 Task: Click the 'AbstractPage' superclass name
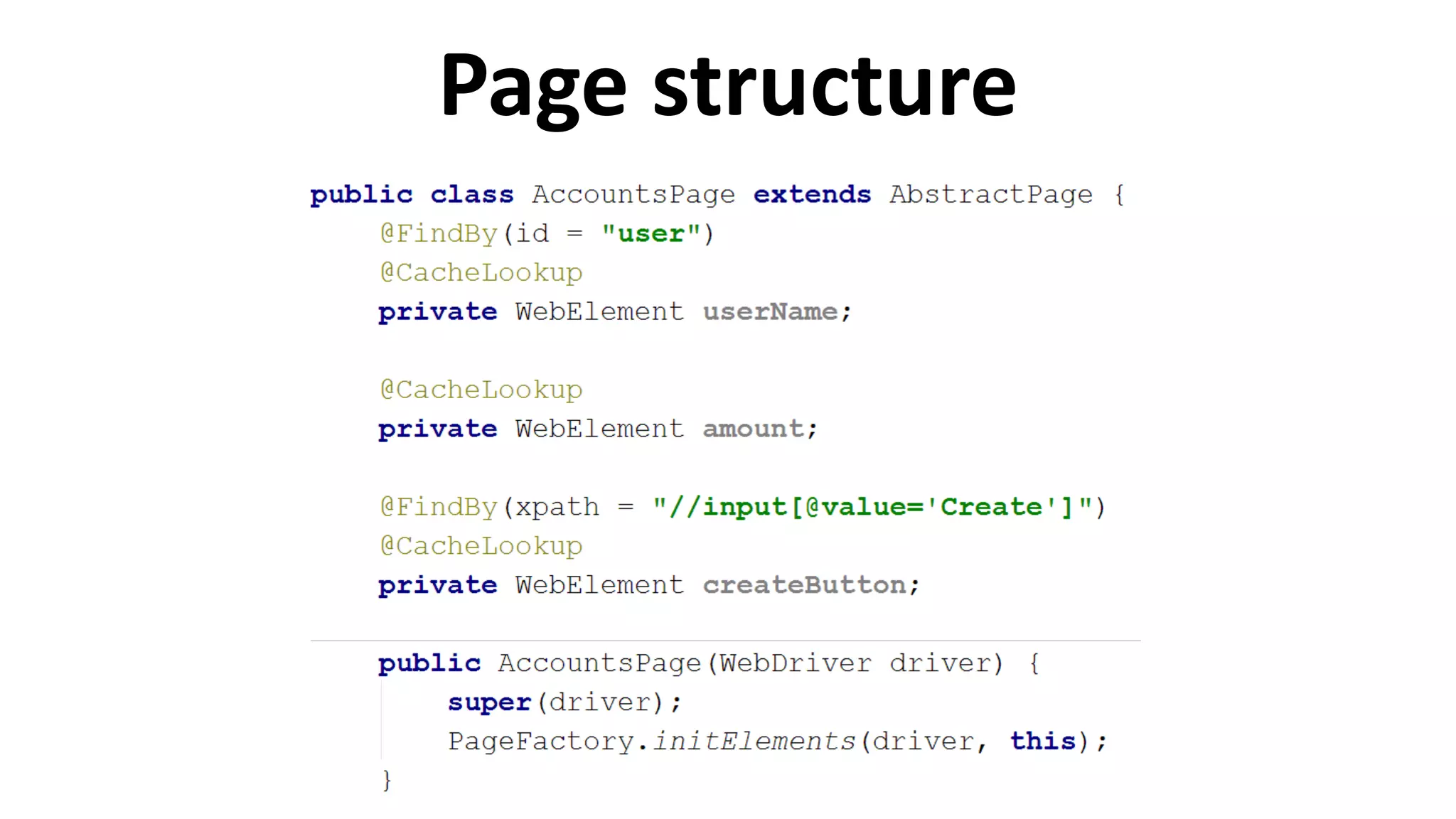[x=991, y=195]
